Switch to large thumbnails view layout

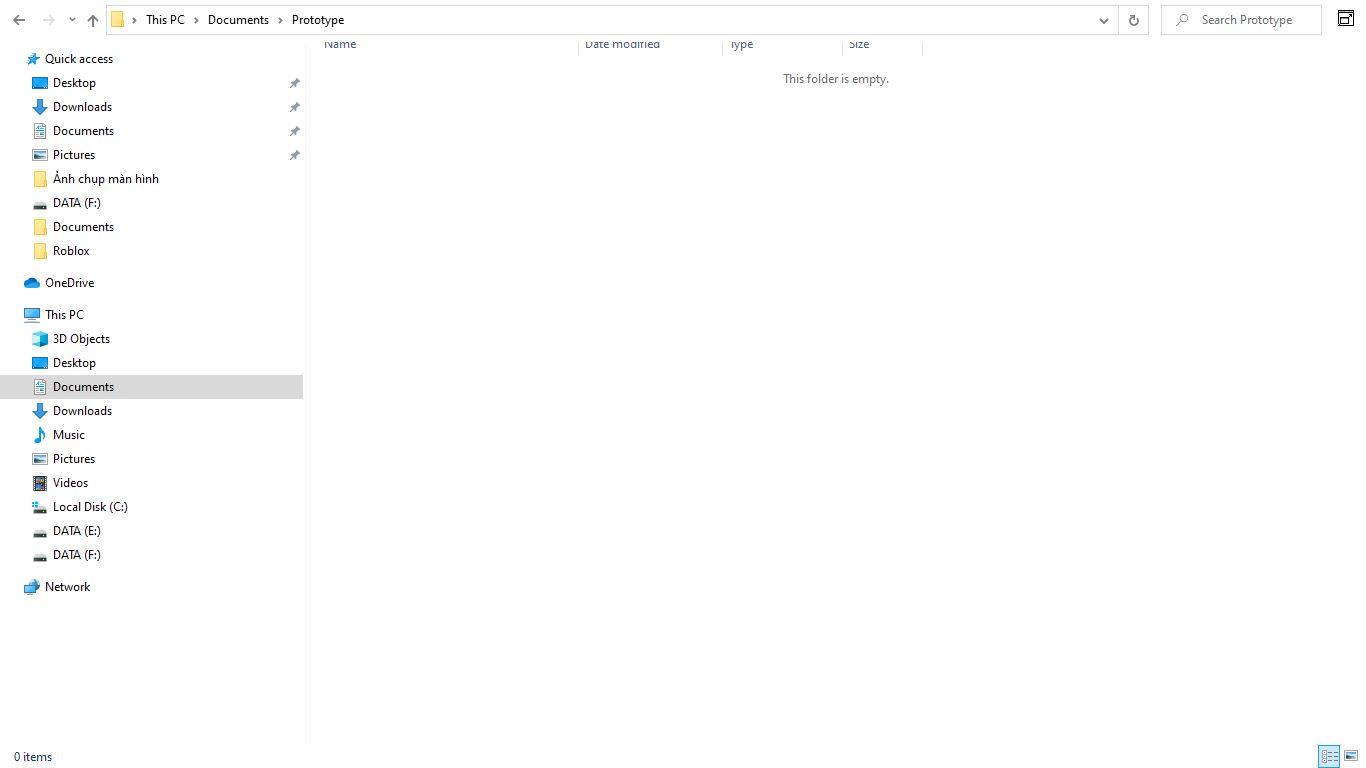coord(1351,756)
